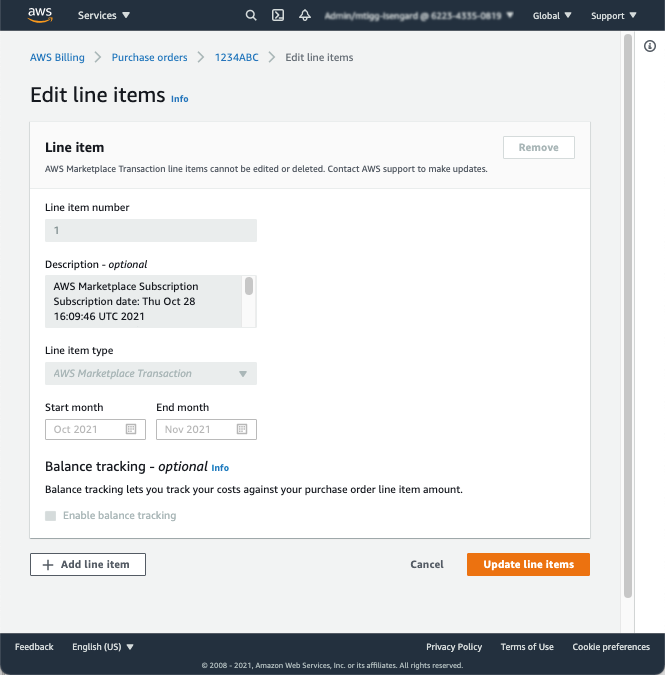Image resolution: width=665 pixels, height=675 pixels.
Task: Open the info panel icon at right edge
Action: point(650,46)
